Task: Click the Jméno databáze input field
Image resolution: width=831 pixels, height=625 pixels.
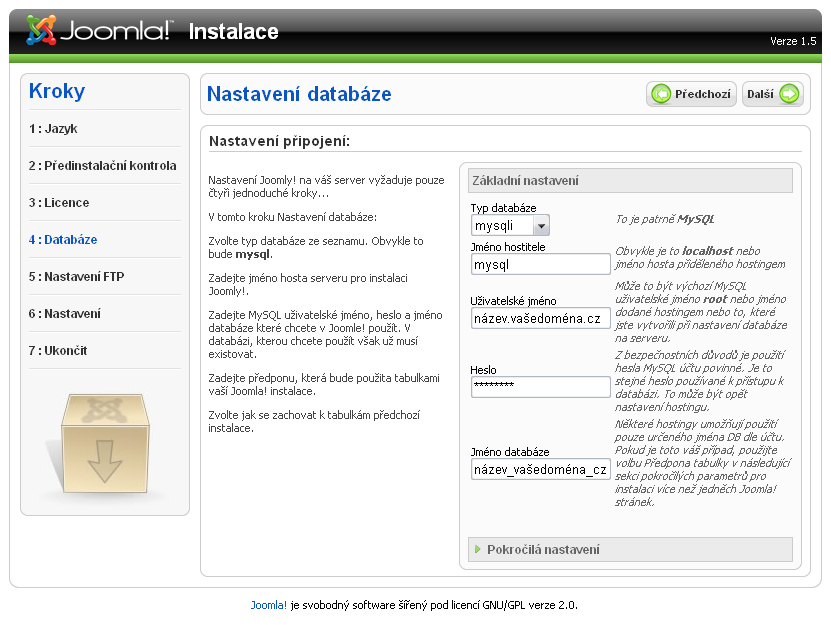Action: (541, 469)
